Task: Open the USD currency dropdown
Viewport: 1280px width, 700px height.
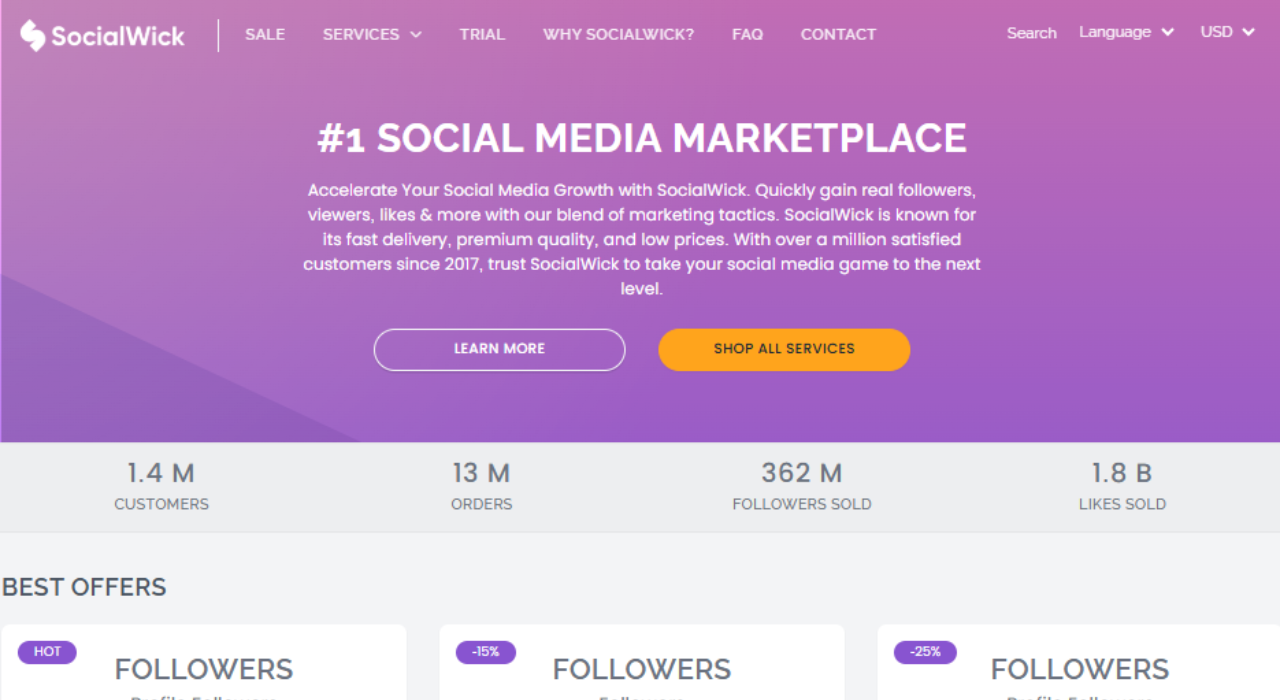Action: [1226, 31]
